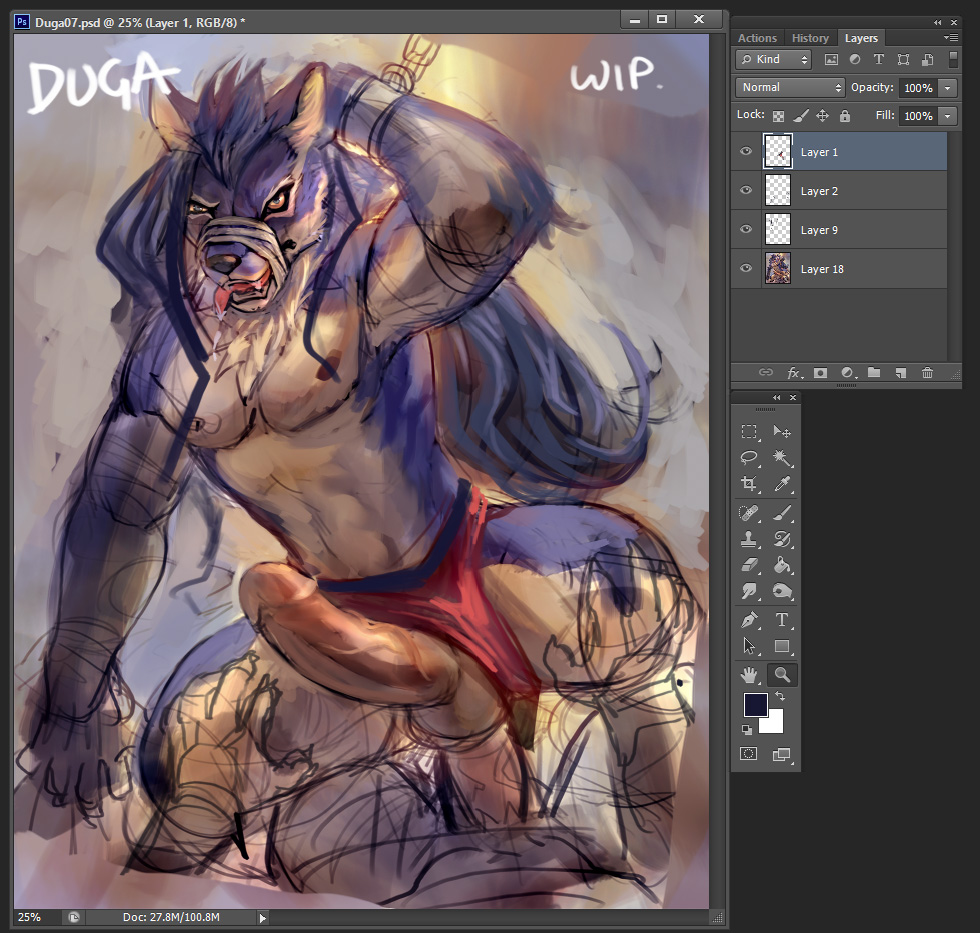980x933 pixels.
Task: Add a layer mask
Action: [x=821, y=372]
